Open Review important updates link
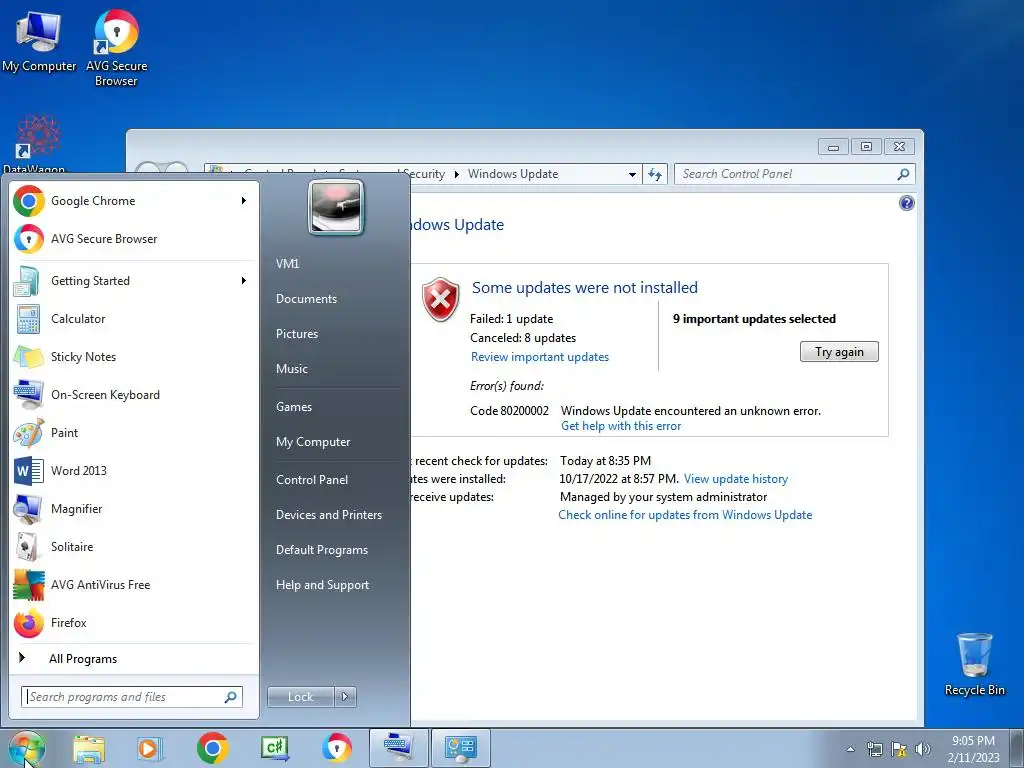 [539, 357]
